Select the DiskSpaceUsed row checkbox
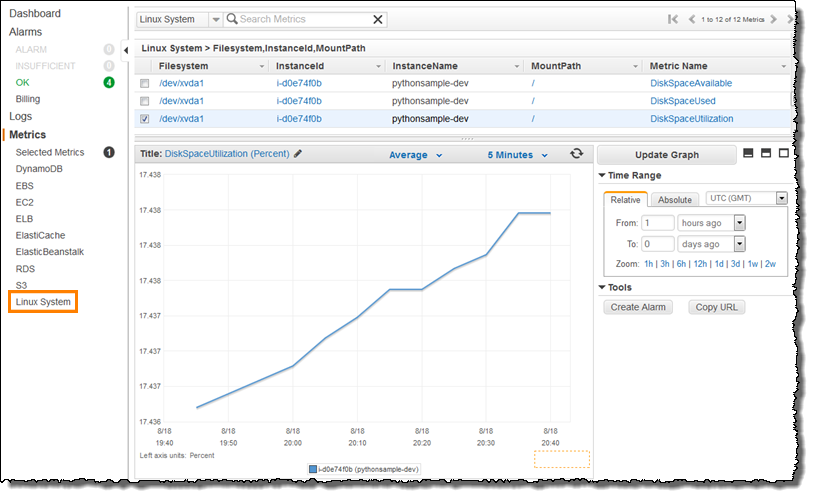The width and height of the screenshot is (815, 498). [145, 101]
